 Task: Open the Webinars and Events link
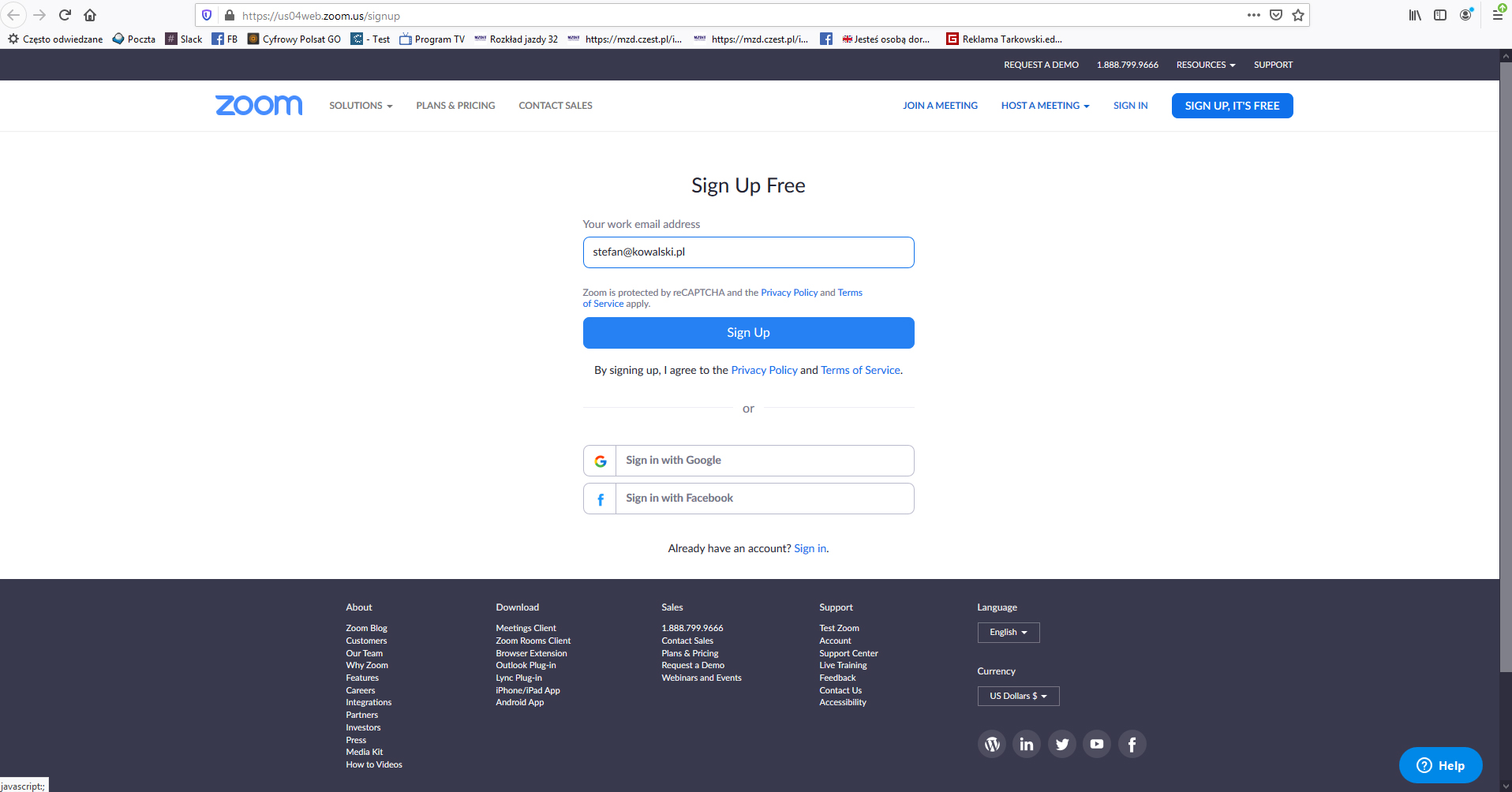[702, 678]
